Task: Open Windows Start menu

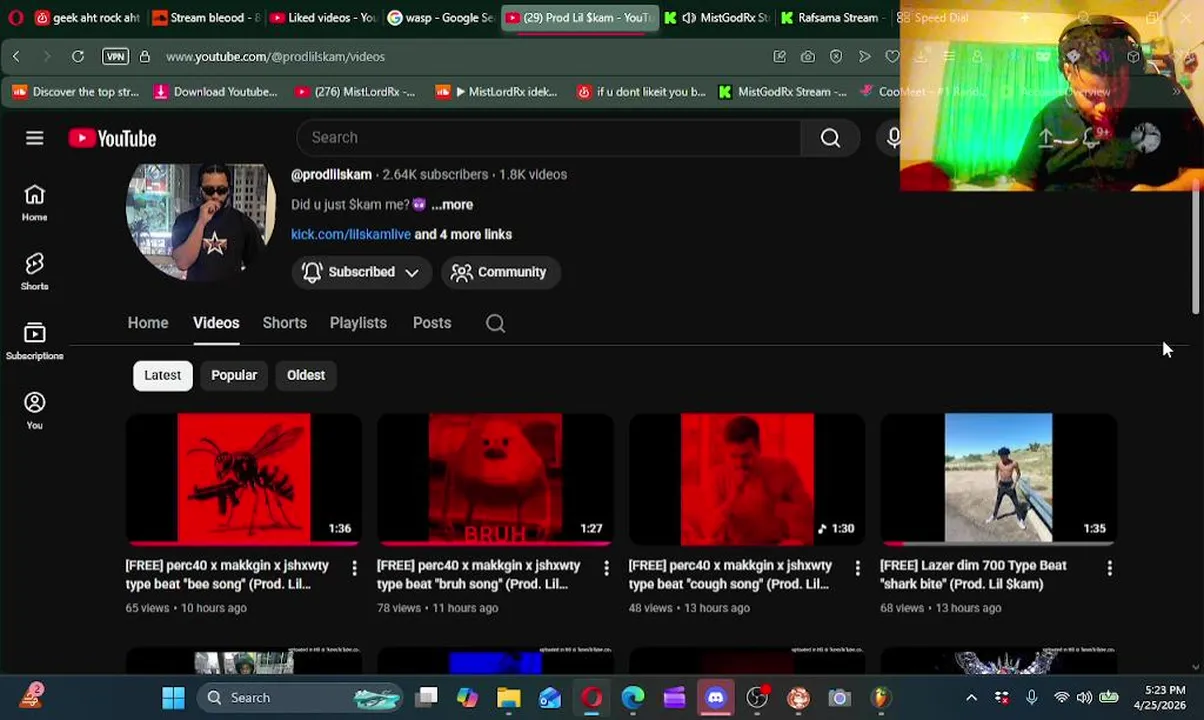Action: (x=173, y=697)
